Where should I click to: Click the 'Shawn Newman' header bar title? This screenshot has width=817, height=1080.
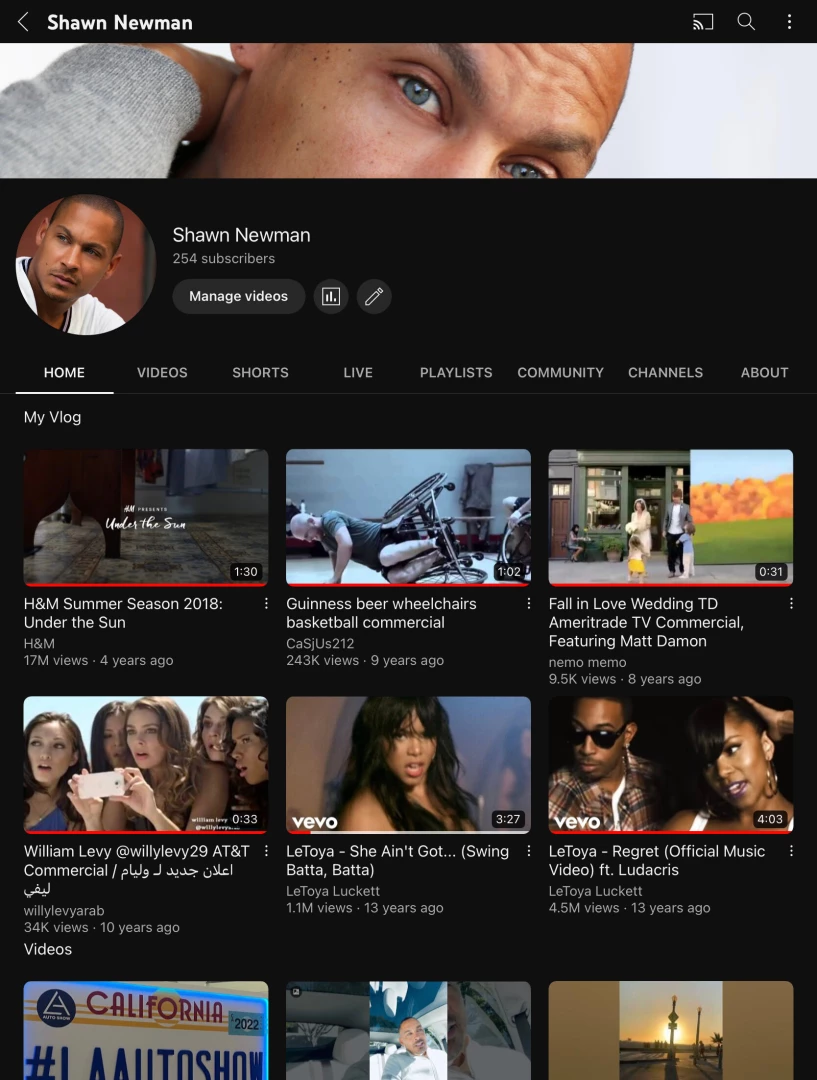[120, 22]
